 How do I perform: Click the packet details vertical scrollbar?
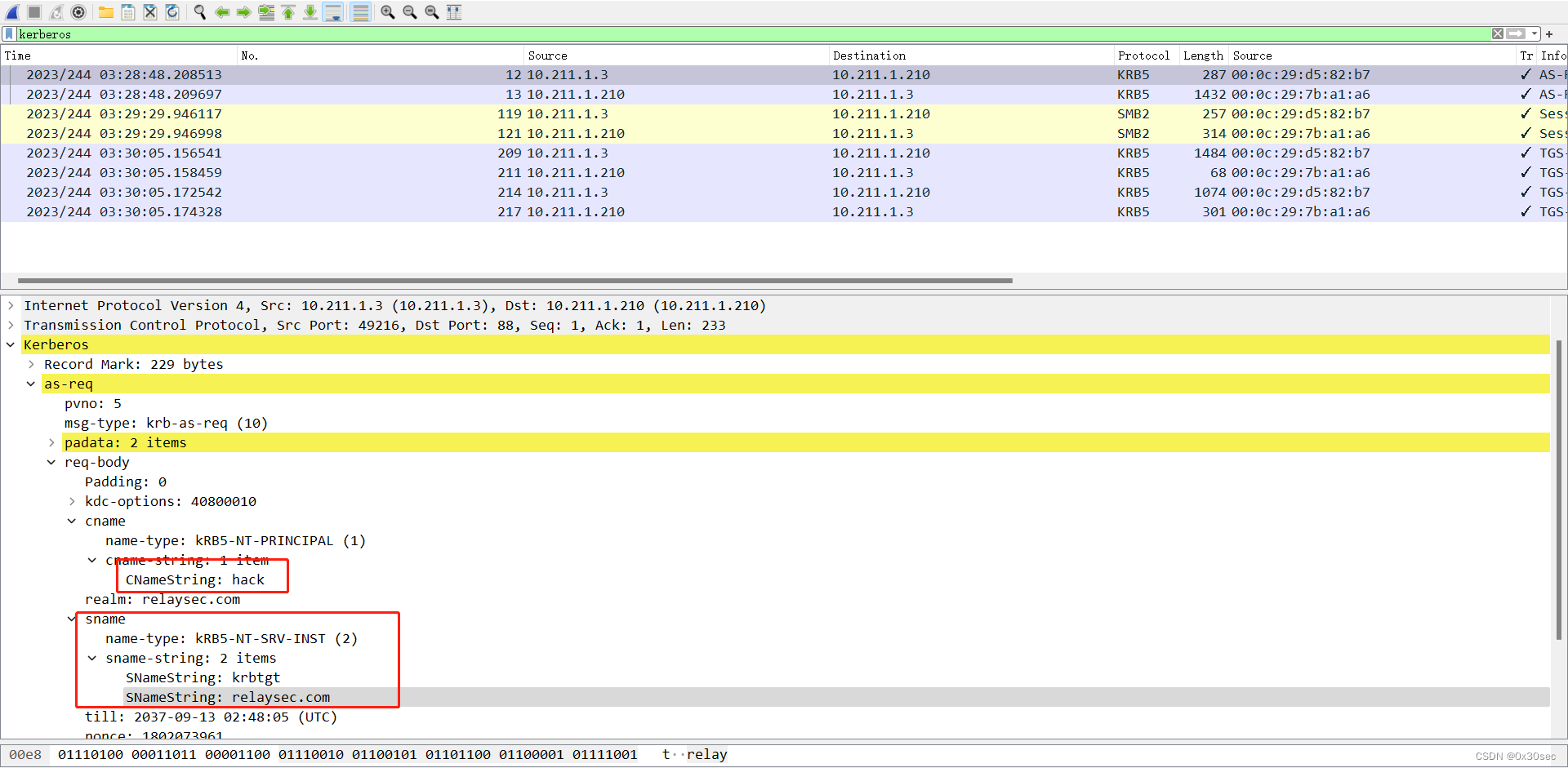tap(1558, 490)
